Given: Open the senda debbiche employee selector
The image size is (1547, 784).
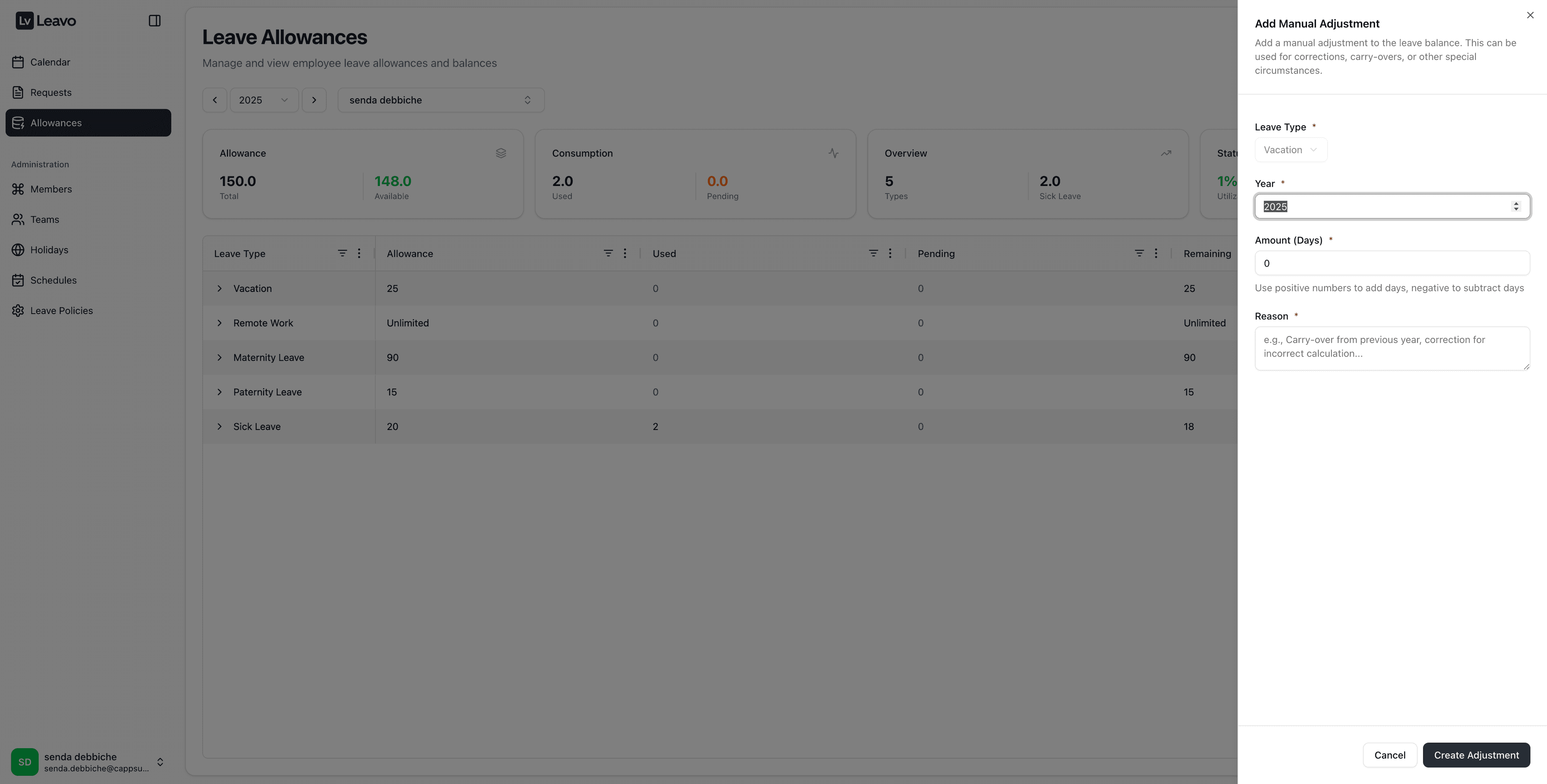Looking at the screenshot, I should (x=440, y=100).
